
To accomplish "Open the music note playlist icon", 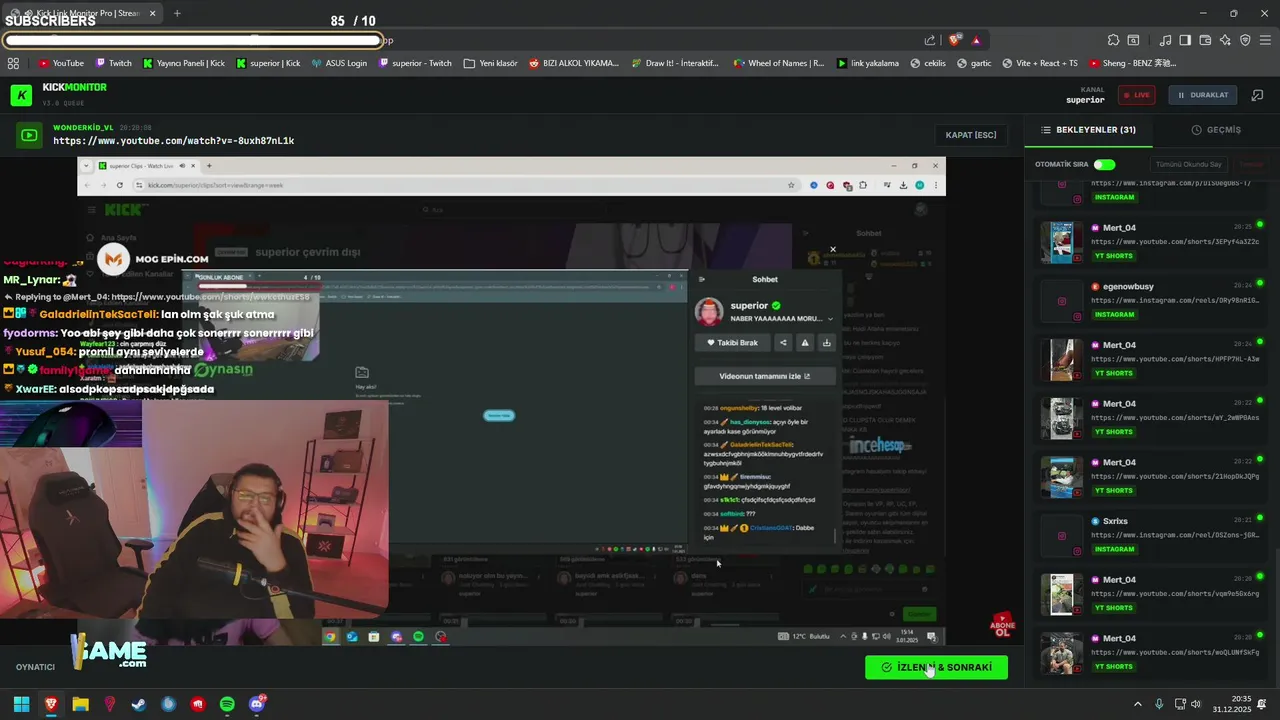I will 1165,40.
